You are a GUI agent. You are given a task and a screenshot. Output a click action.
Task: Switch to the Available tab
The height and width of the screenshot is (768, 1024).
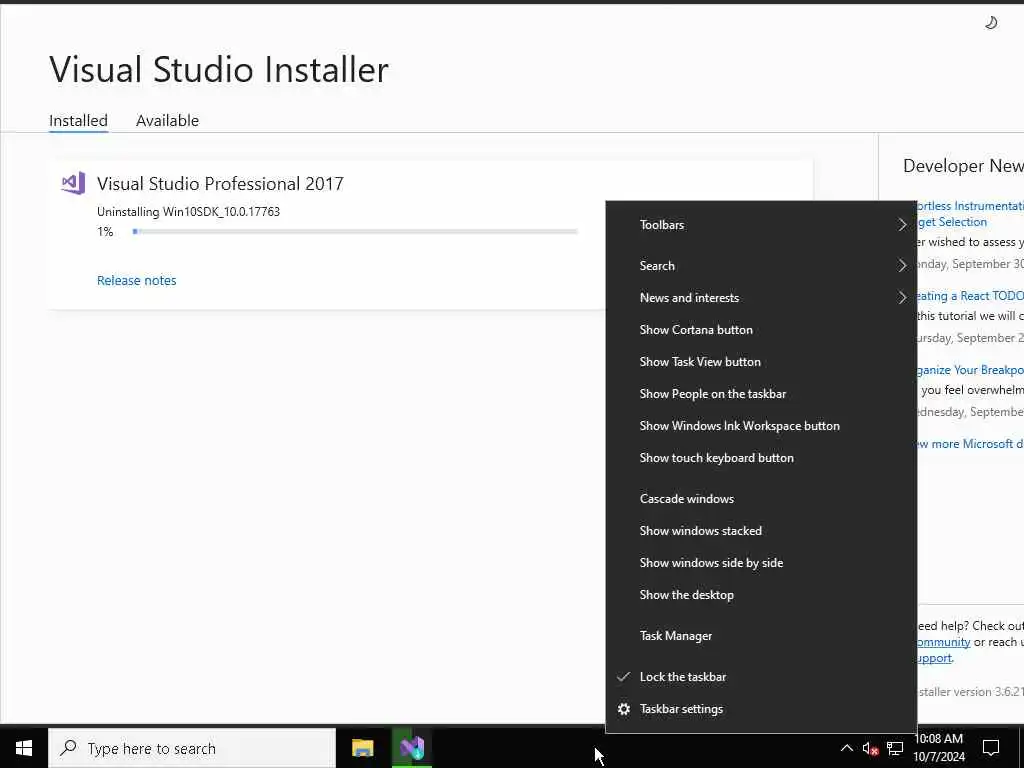(167, 120)
